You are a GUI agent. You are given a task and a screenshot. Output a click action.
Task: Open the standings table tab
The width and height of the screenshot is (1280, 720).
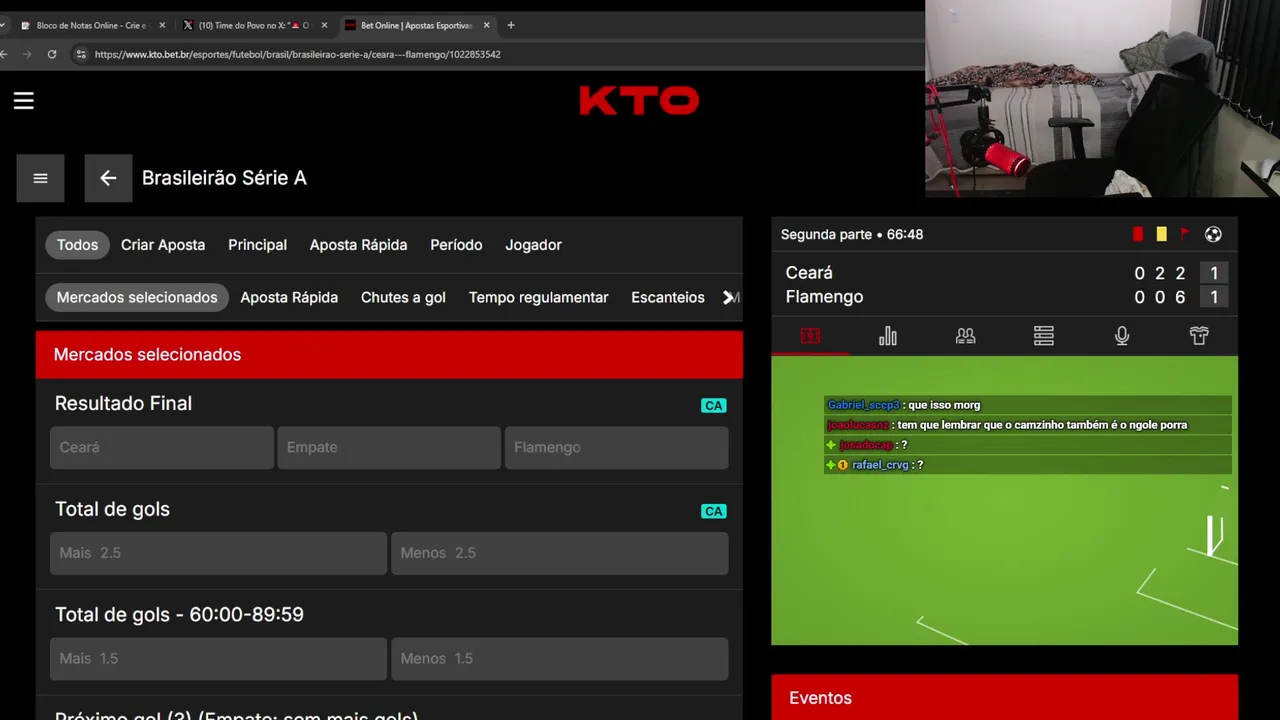coord(1044,336)
